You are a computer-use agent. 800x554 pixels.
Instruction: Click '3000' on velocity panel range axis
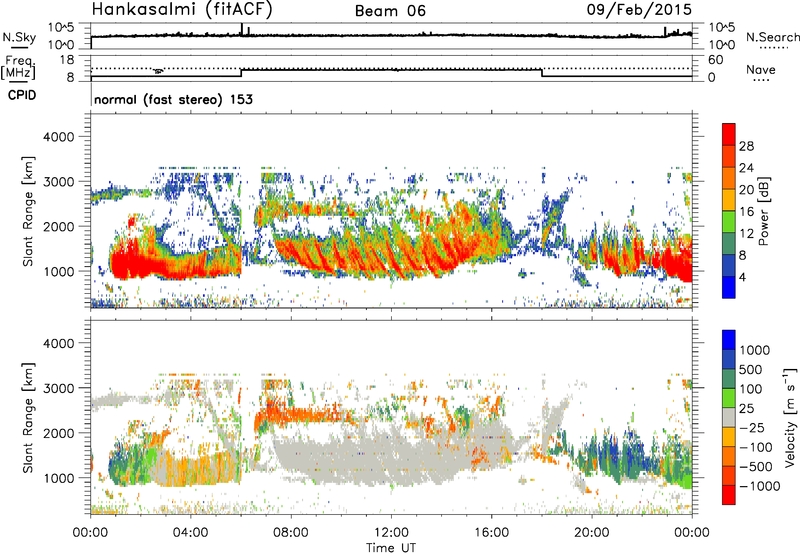(59, 388)
